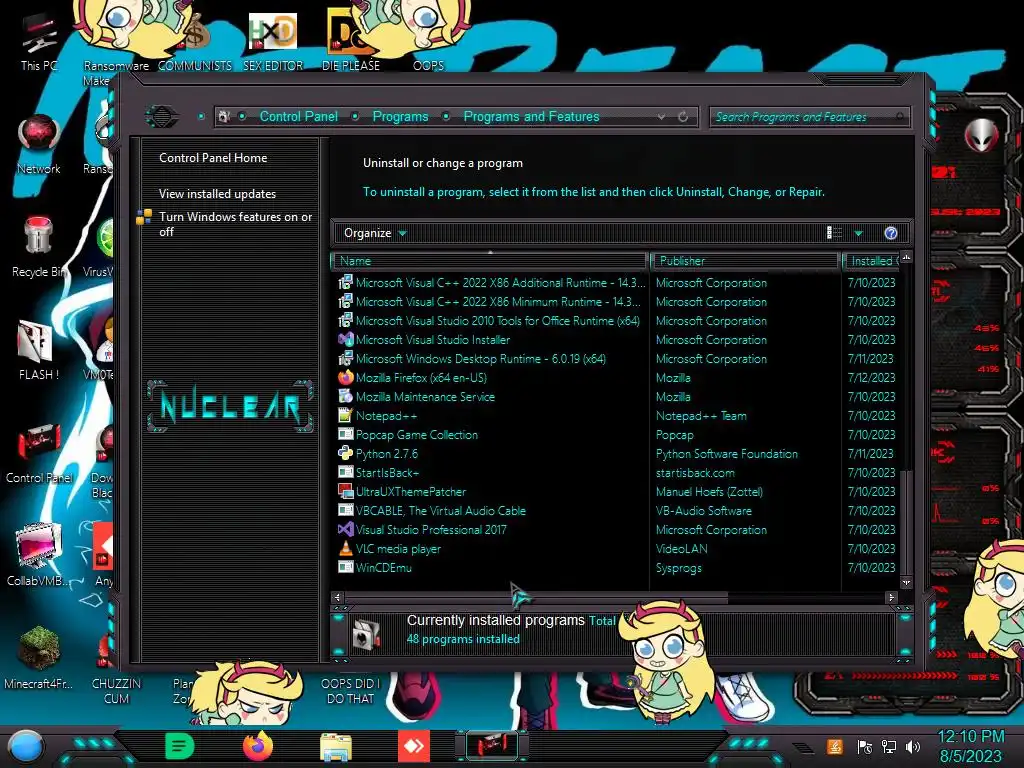Screen dimensions: 1024x768
Task: Open Organize dropdown menu
Action: click(x=375, y=233)
